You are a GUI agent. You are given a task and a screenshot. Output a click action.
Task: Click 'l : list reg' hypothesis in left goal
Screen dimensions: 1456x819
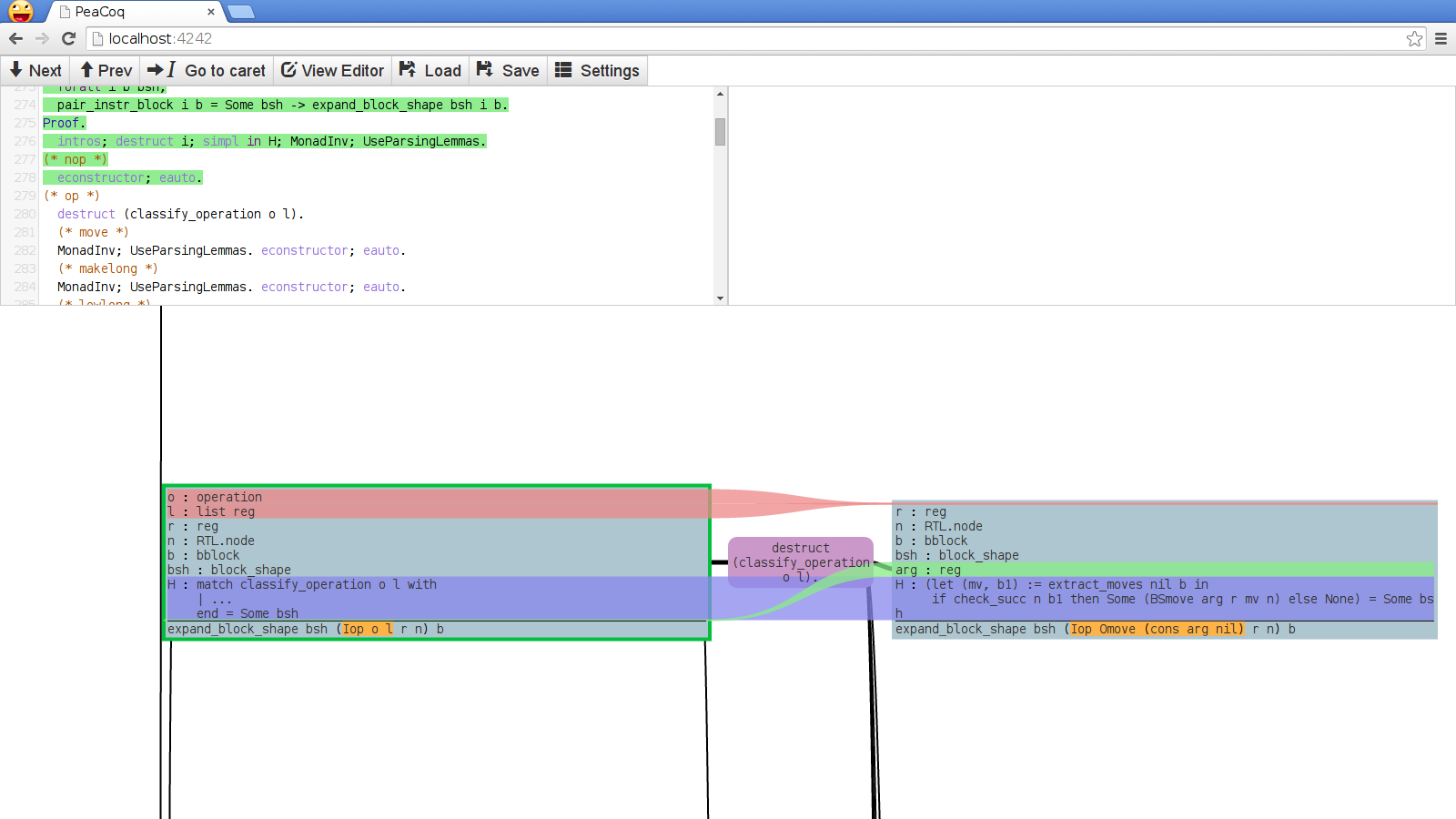211,511
